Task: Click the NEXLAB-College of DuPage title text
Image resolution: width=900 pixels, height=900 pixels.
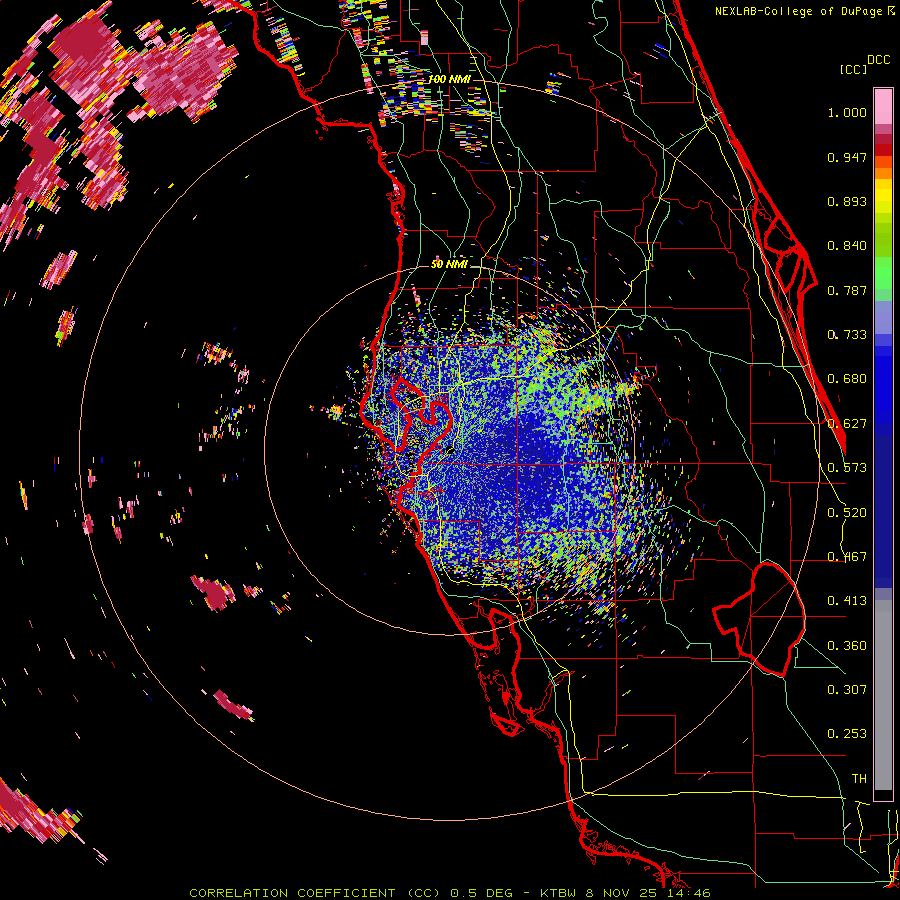Action: pyautogui.click(x=798, y=11)
